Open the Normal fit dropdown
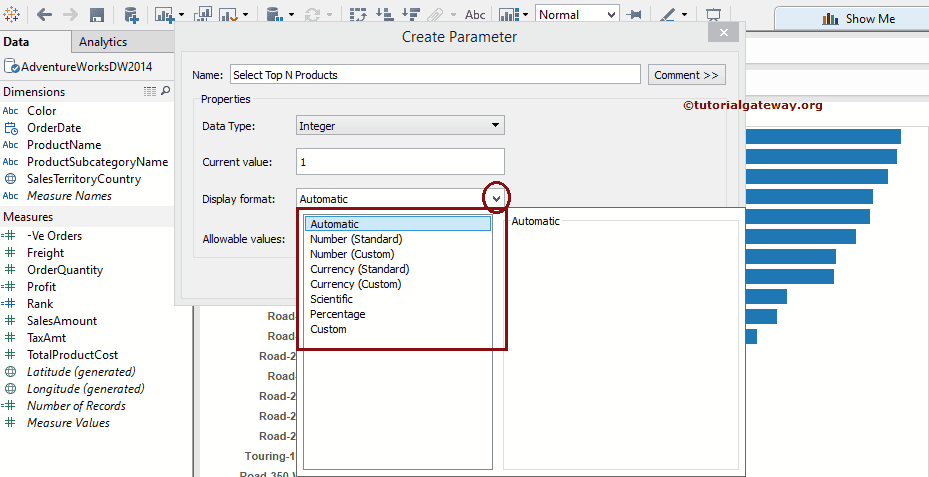 577,15
